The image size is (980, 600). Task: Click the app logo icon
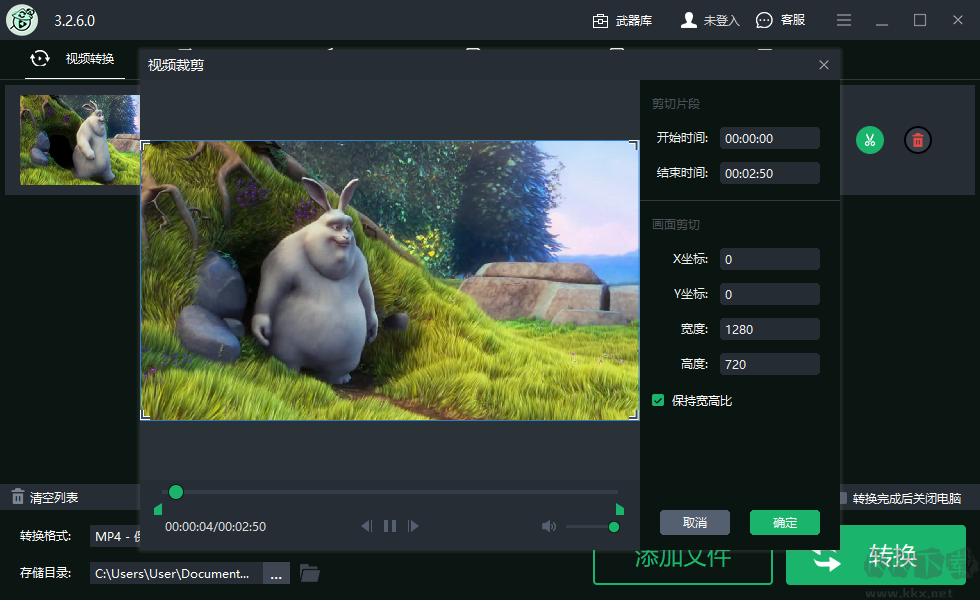(22, 20)
